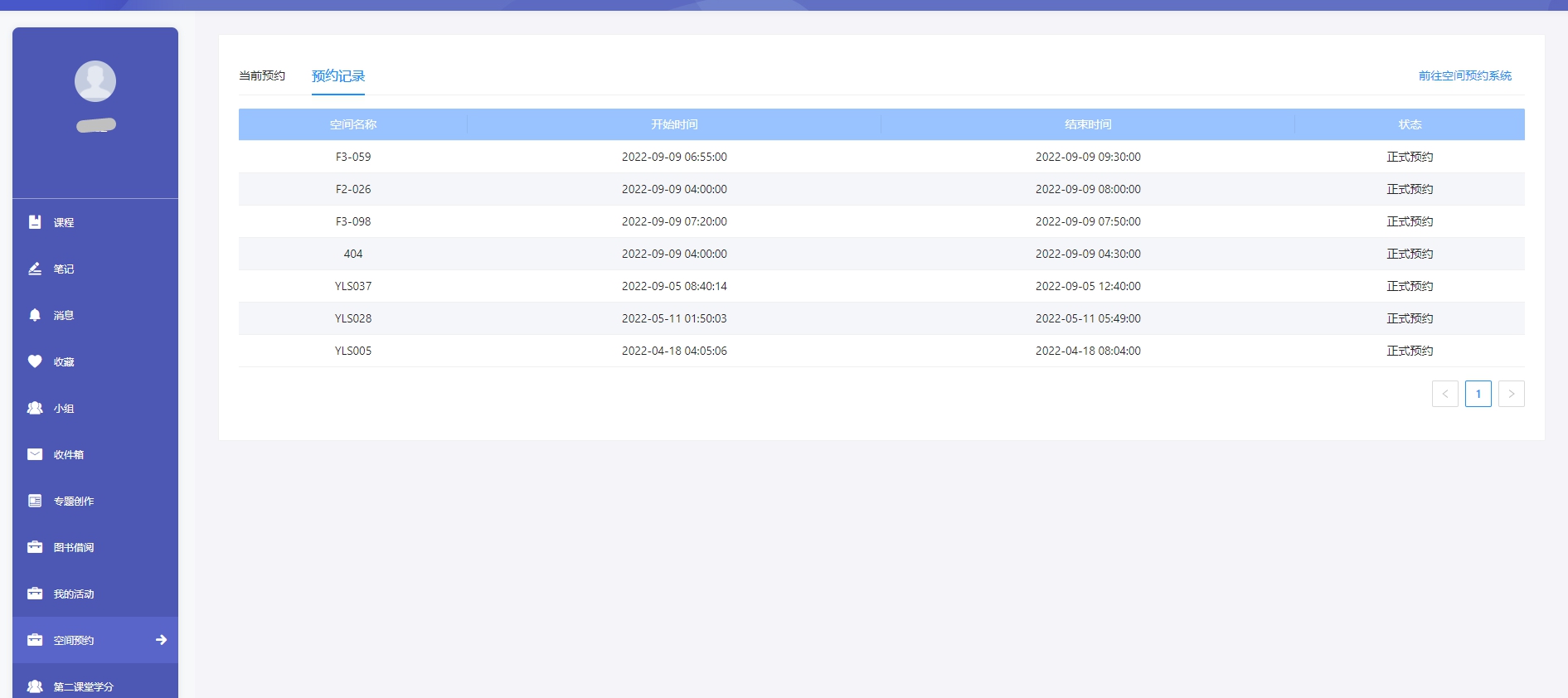The width and height of the screenshot is (1568, 698).
Task: Open the 前往空间预约系统 link
Action: [1465, 75]
